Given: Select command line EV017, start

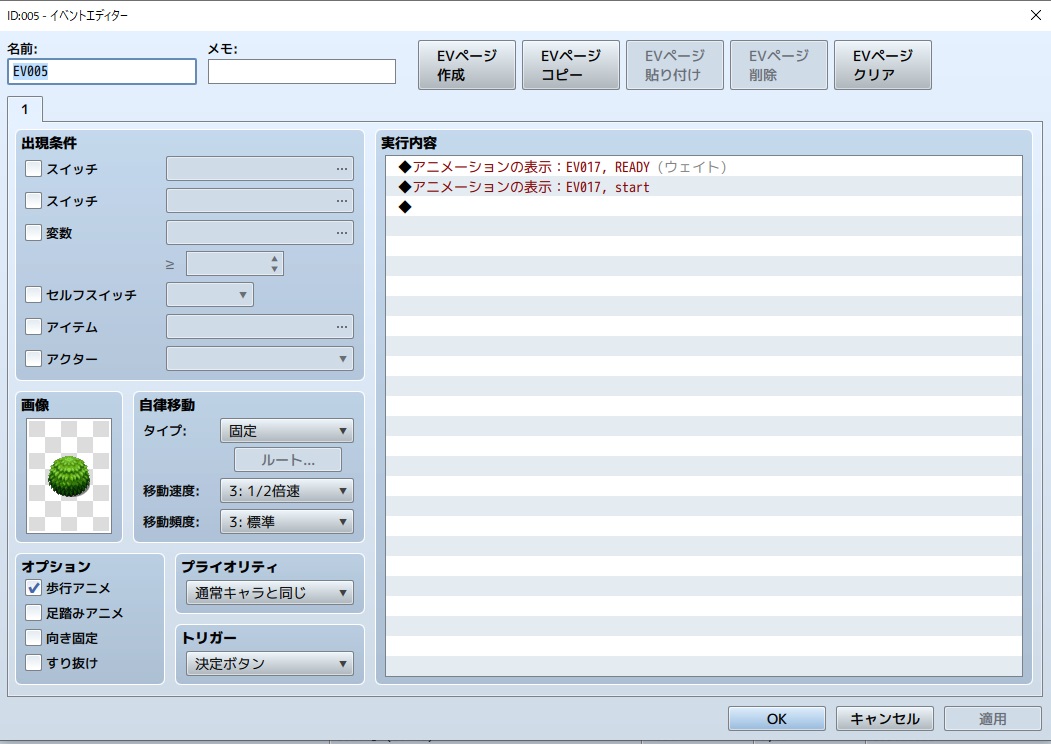Looking at the screenshot, I should point(704,186).
